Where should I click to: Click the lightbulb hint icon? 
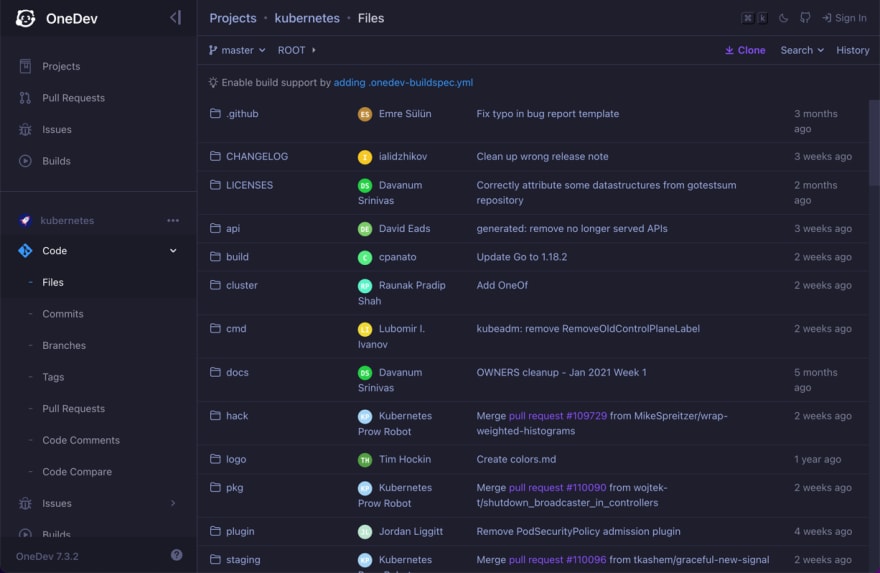point(213,82)
